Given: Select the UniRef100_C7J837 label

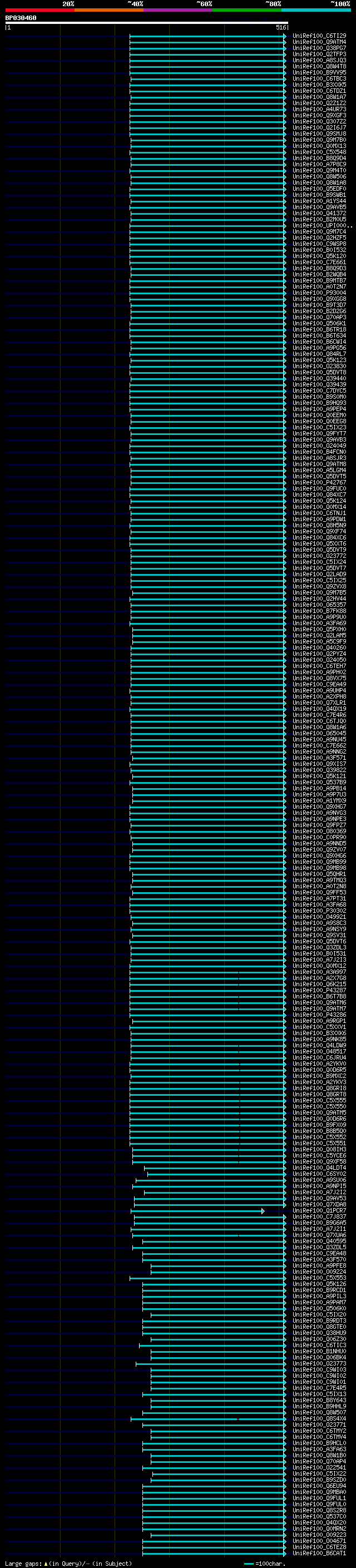Looking at the screenshot, I should [x=319, y=1216].
